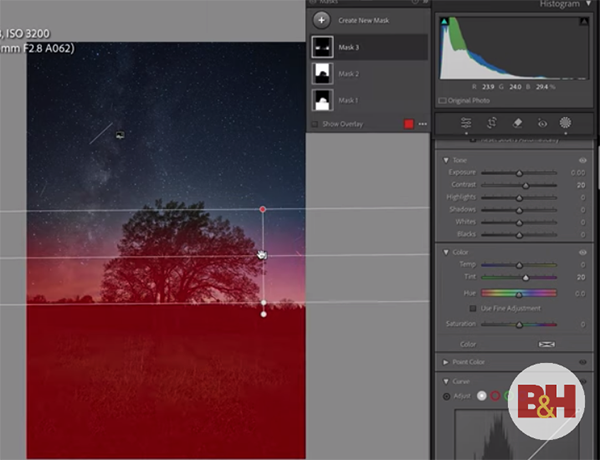Open the Color overlay swatch box
The width and height of the screenshot is (600, 460).
pos(546,344)
